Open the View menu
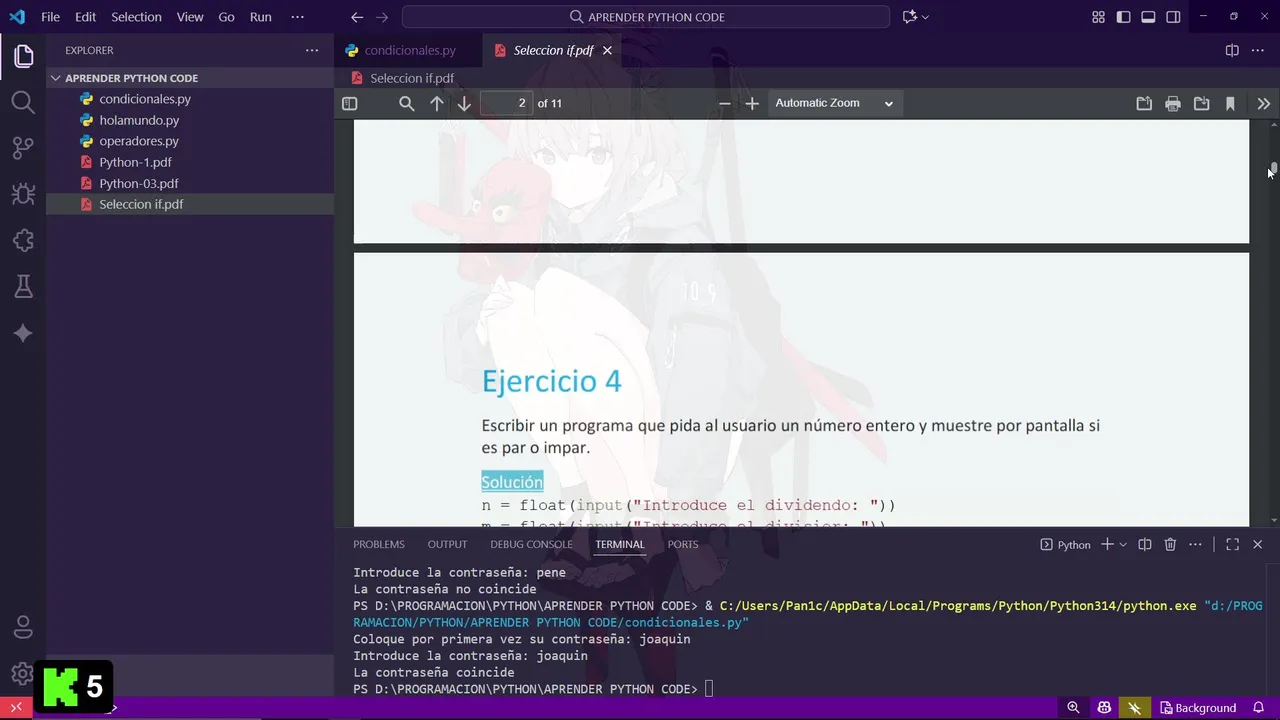The width and height of the screenshot is (1280, 720). (x=190, y=17)
